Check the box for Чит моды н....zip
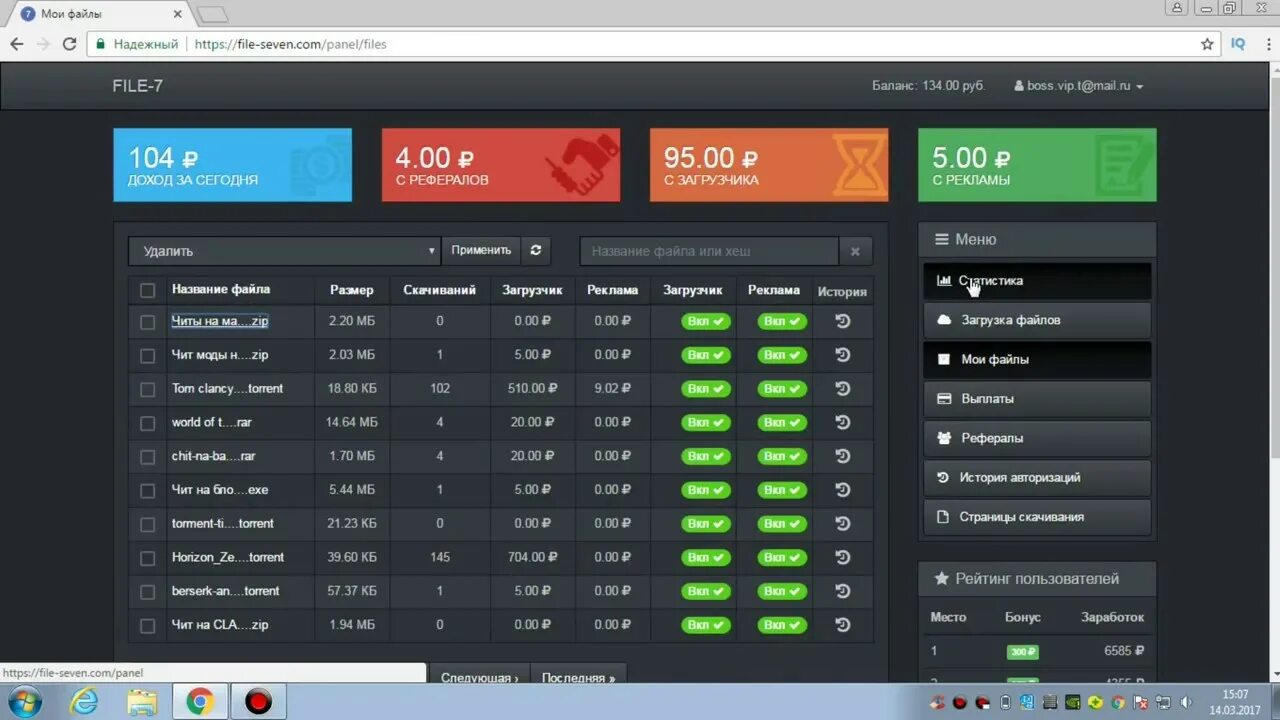 (148, 356)
